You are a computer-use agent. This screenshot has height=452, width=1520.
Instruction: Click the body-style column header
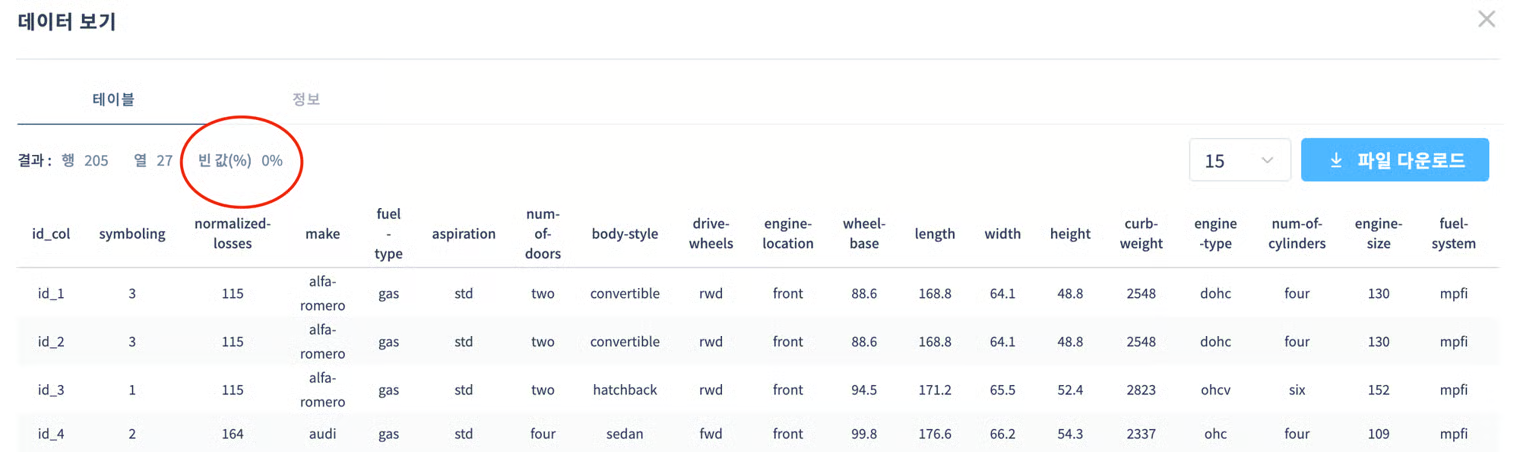[625, 234]
